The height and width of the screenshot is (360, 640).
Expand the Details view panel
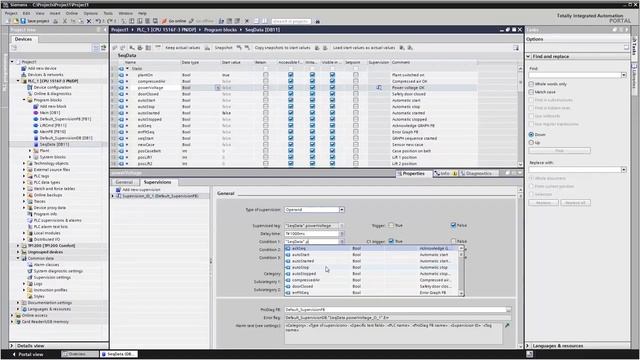point(12,346)
